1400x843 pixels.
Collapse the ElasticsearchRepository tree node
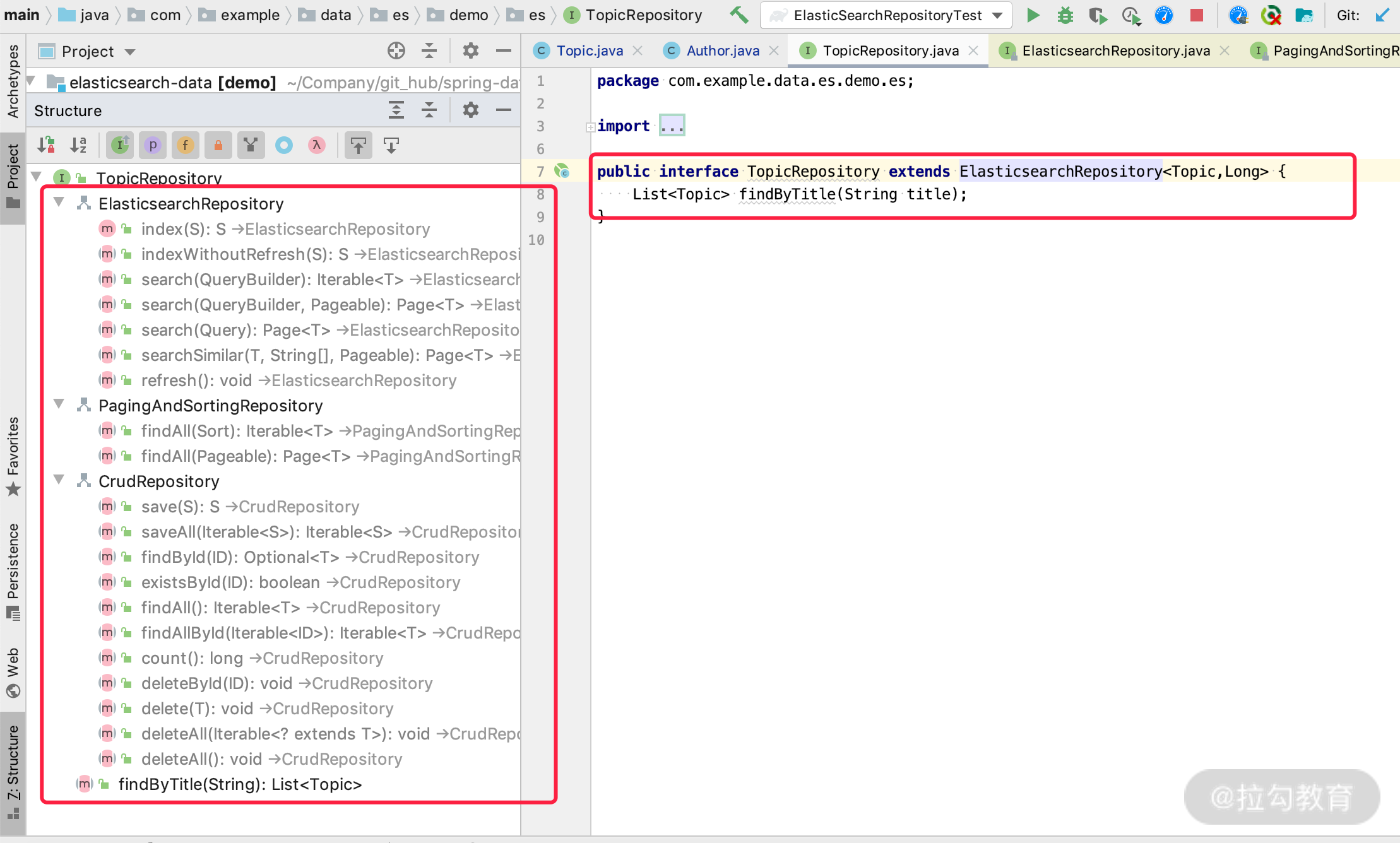[x=59, y=203]
